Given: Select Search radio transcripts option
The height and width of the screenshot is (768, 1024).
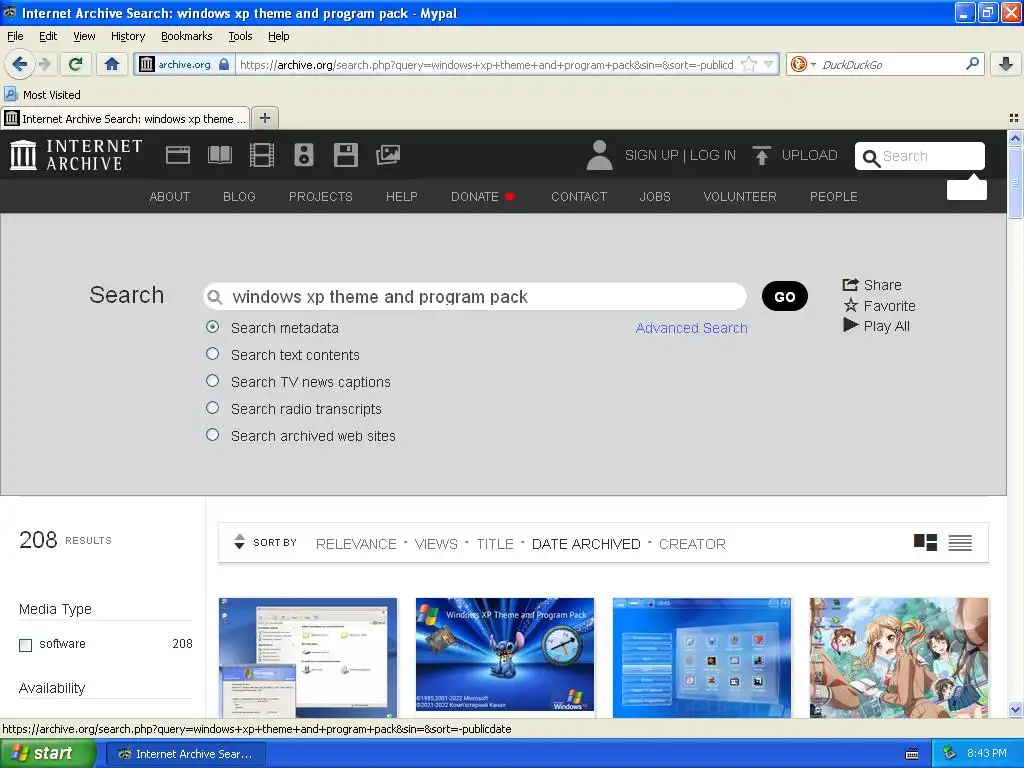Looking at the screenshot, I should 212,408.
